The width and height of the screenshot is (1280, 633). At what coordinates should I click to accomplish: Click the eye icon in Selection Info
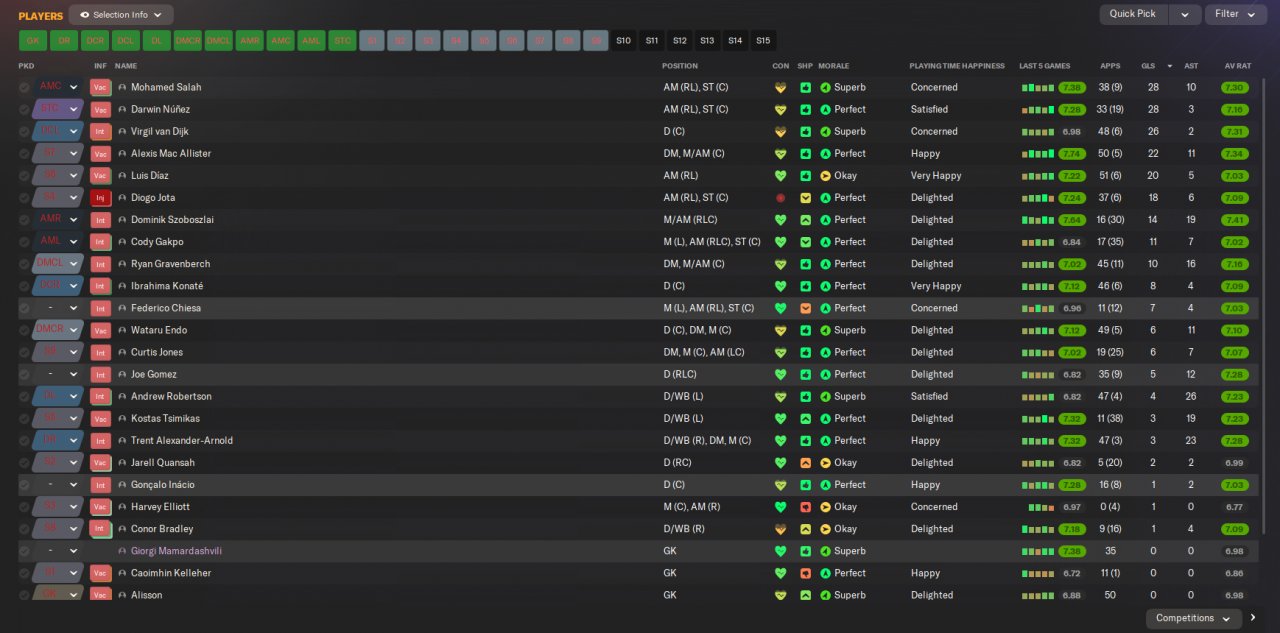pyautogui.click(x=84, y=15)
